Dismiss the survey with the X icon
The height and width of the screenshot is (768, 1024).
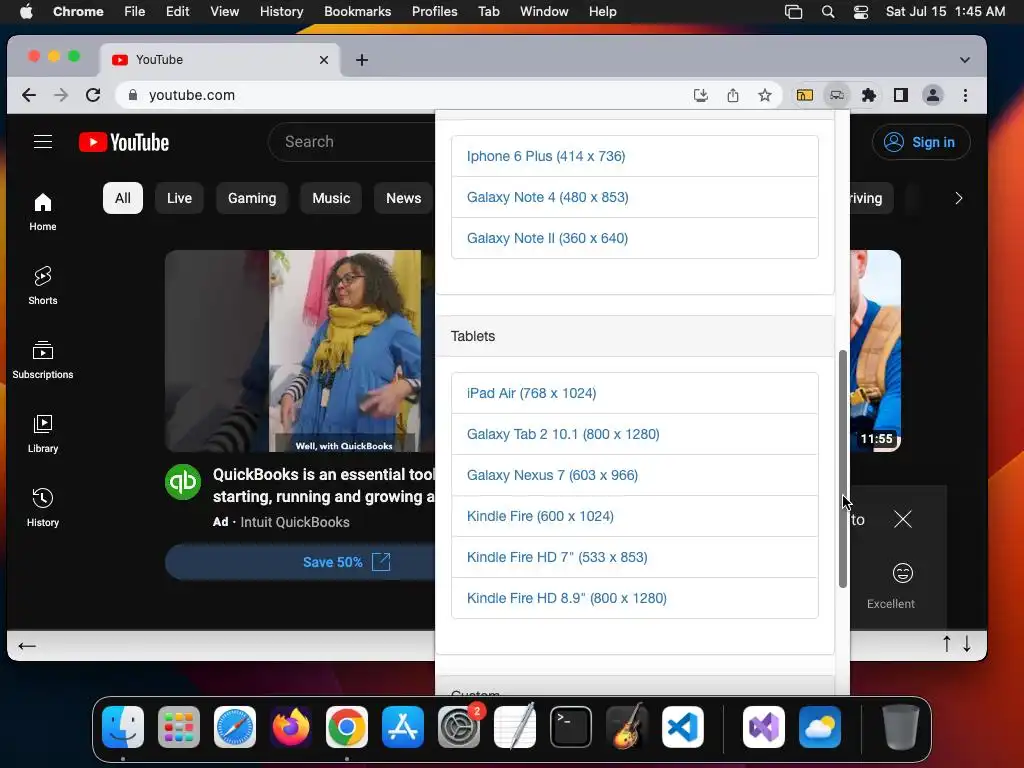click(x=903, y=519)
